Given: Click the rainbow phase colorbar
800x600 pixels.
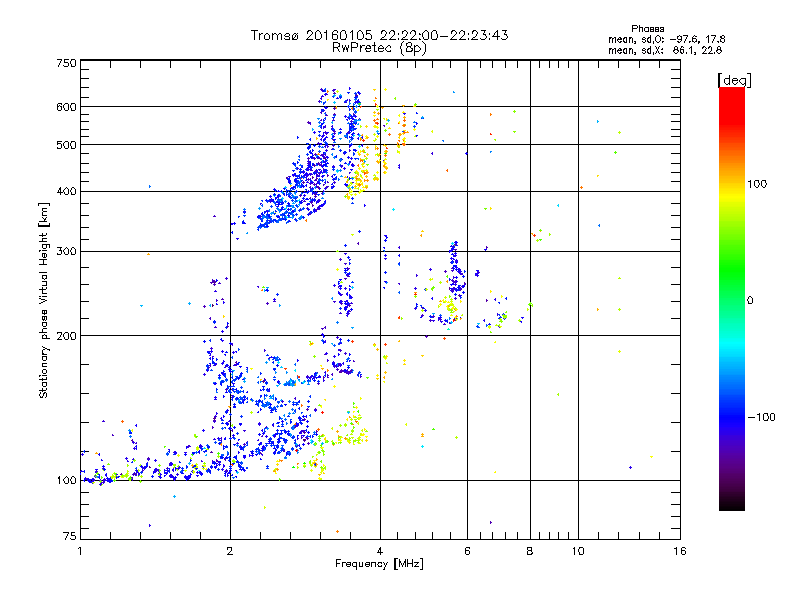Looking at the screenshot, I should point(732,298).
